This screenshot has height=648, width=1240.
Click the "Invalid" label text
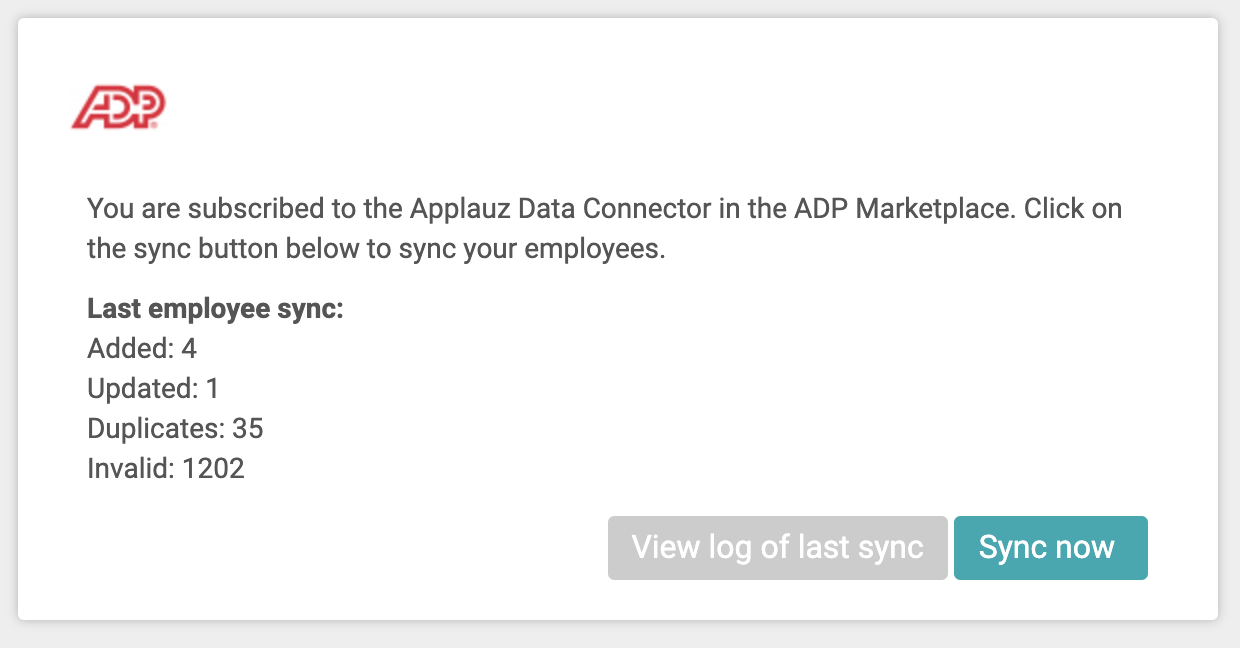(129, 469)
